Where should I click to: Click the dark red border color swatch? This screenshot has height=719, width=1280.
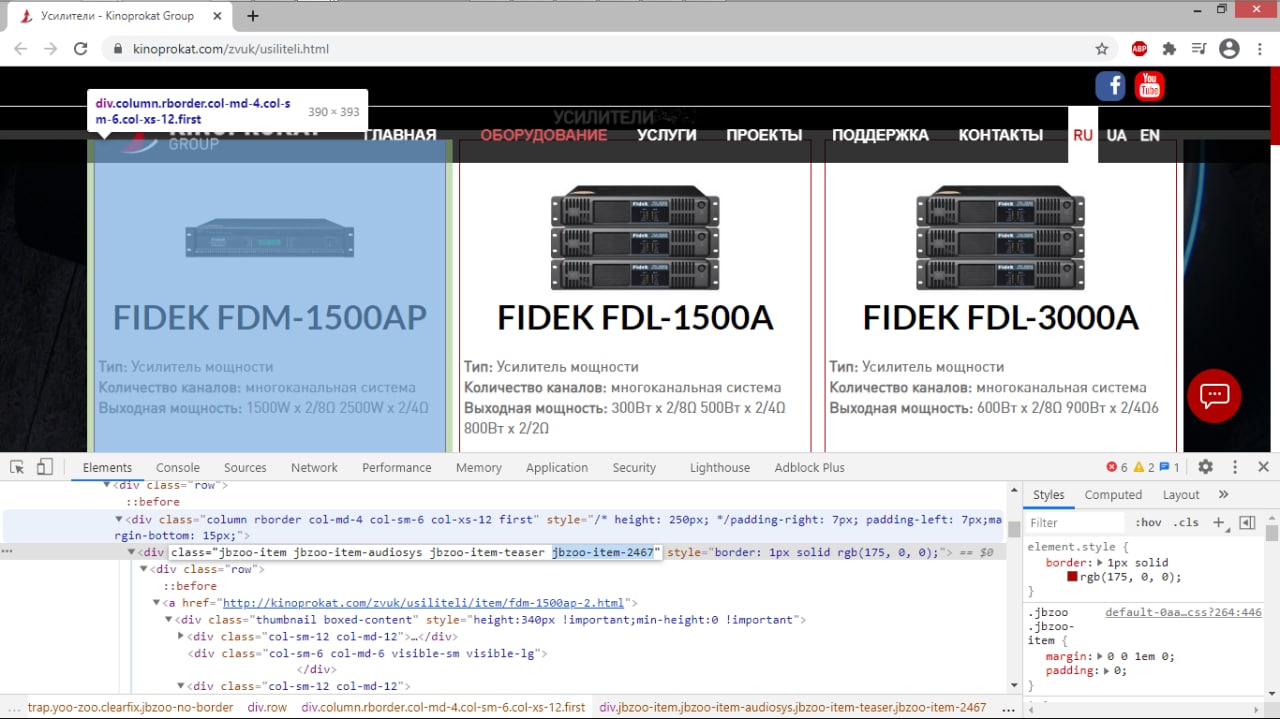[x=1072, y=577]
